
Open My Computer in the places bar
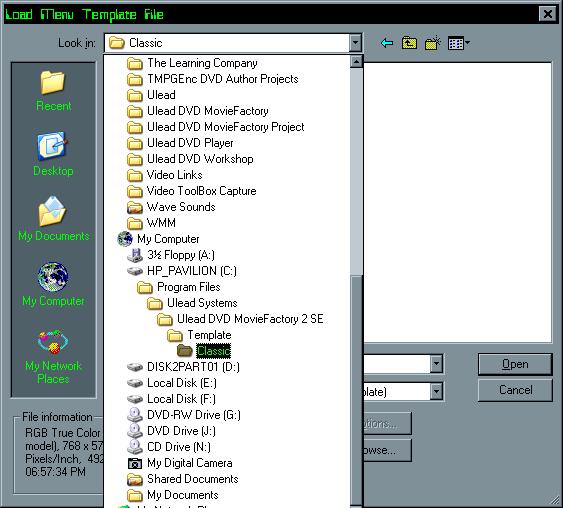tap(53, 284)
